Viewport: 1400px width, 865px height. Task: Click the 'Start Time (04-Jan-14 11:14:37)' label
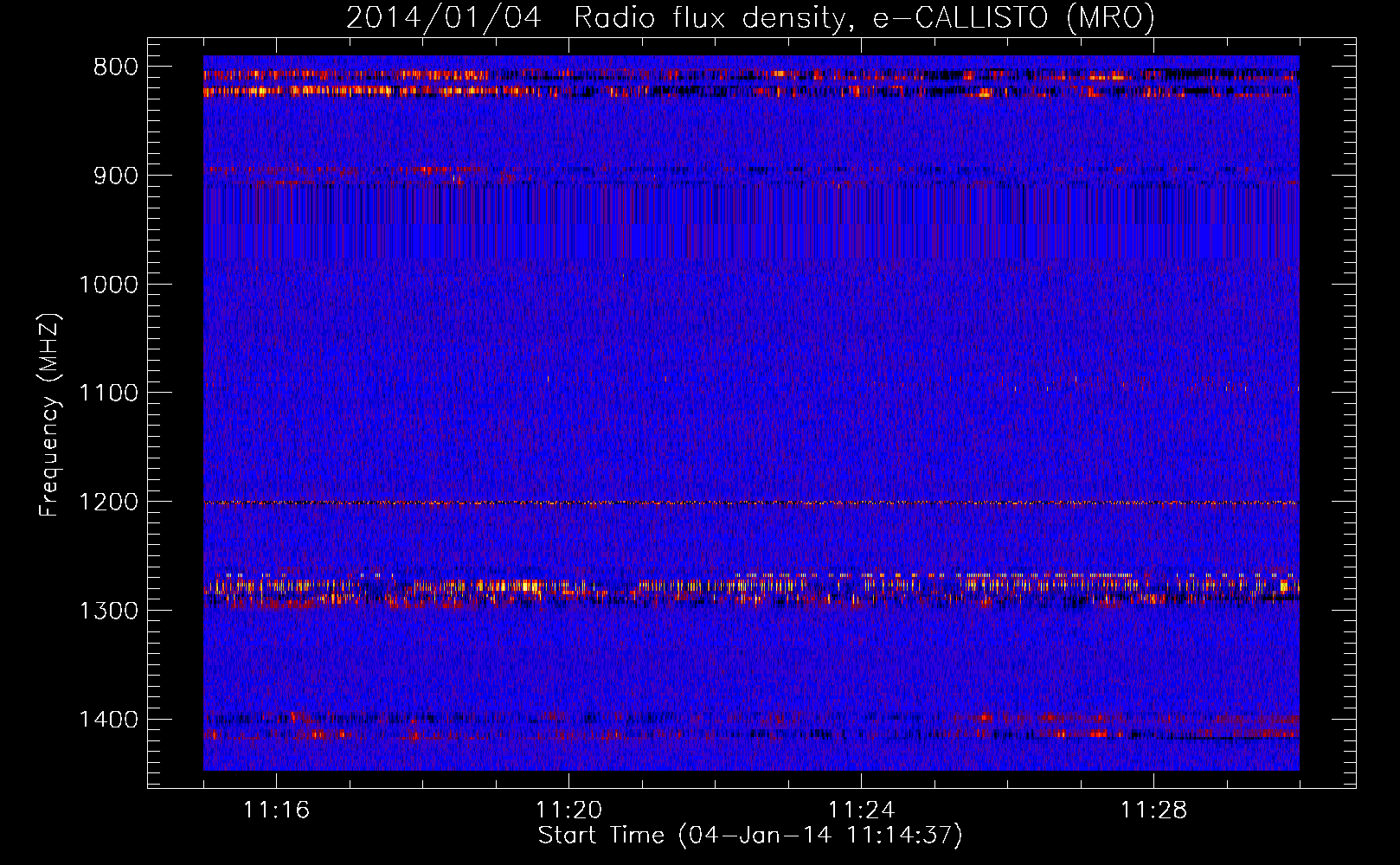pyautogui.click(x=750, y=836)
